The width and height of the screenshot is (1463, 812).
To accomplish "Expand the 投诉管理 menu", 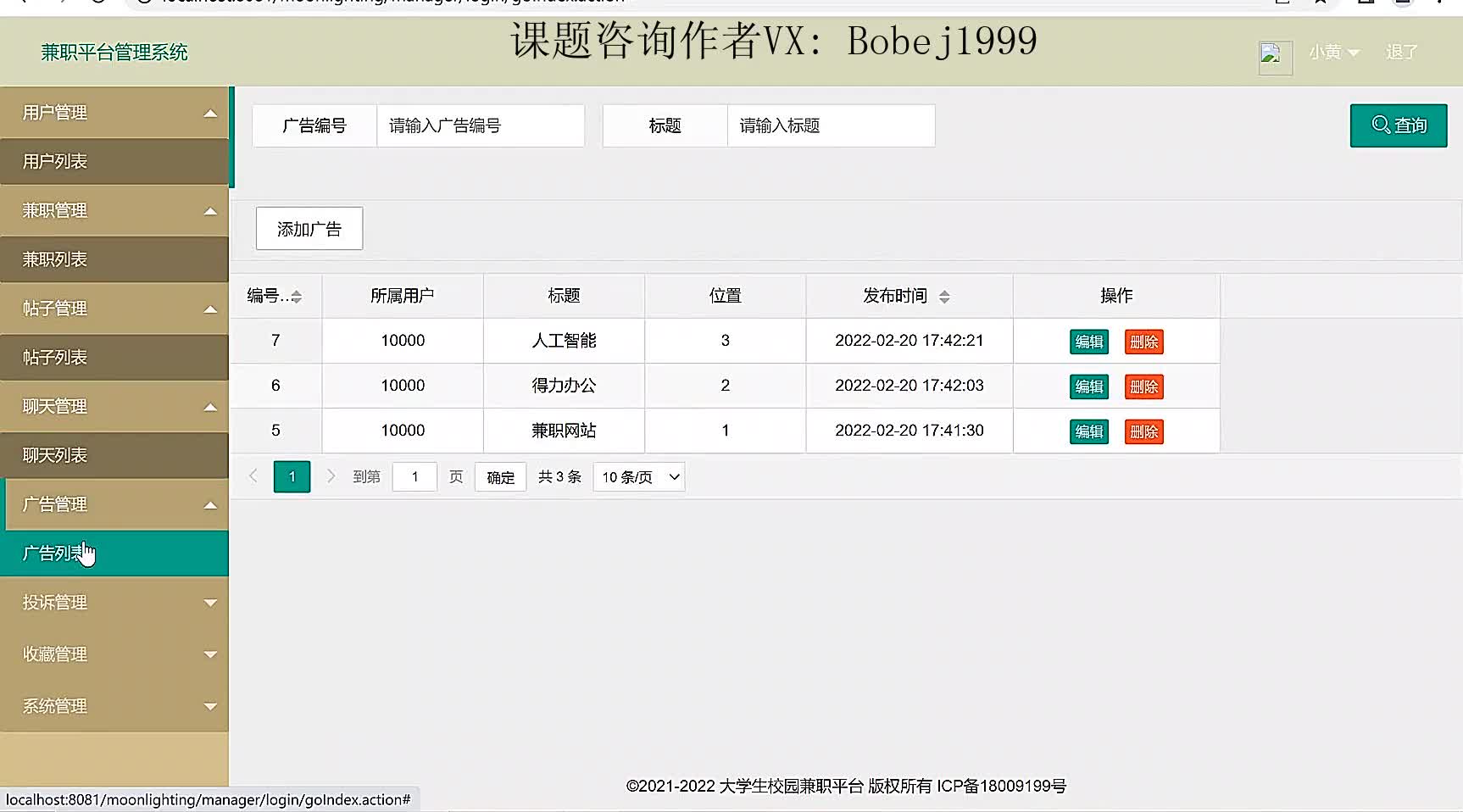I will point(114,603).
